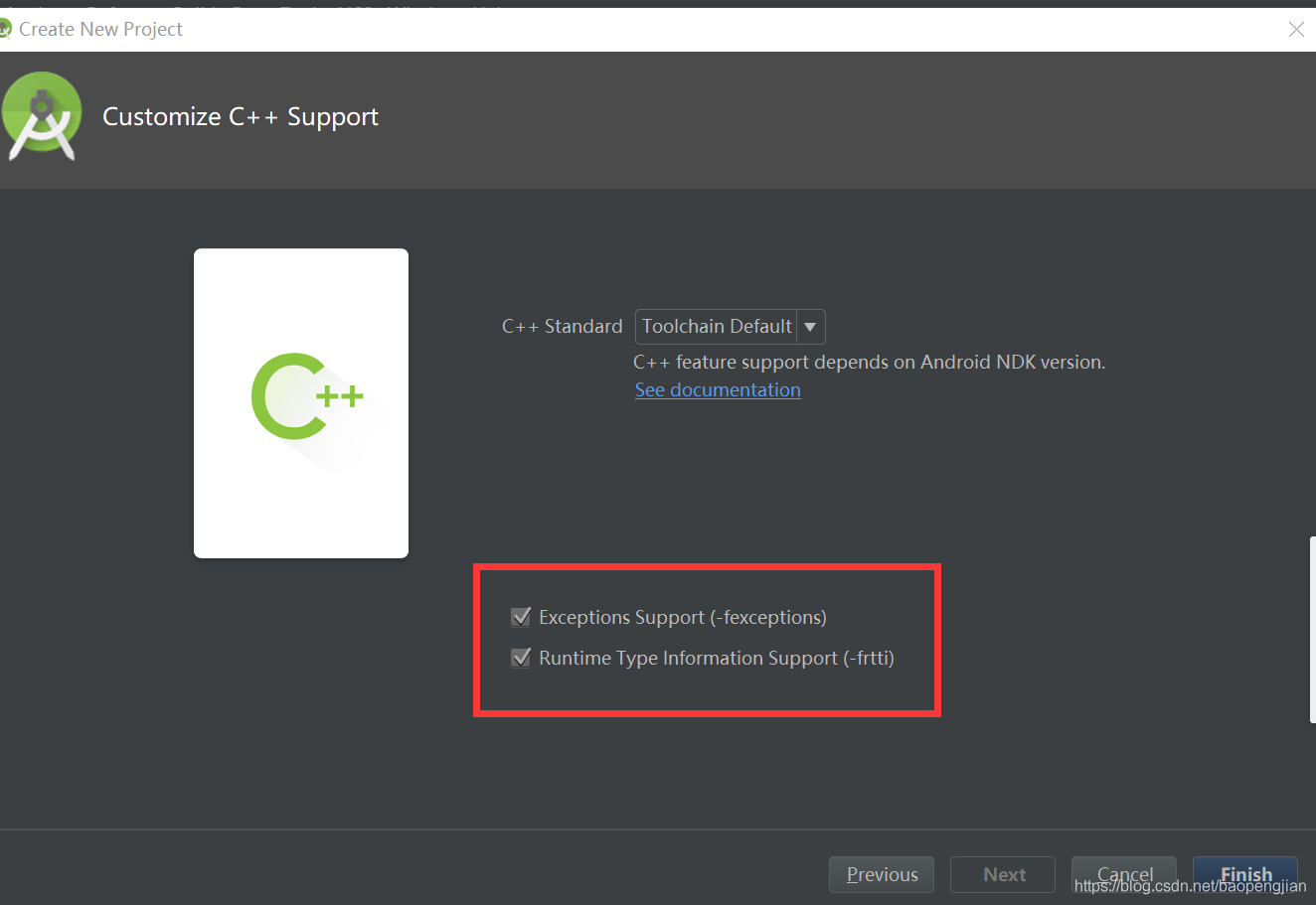1316x905 pixels.
Task: Click the Android Studio logo in header
Action: (x=41, y=116)
